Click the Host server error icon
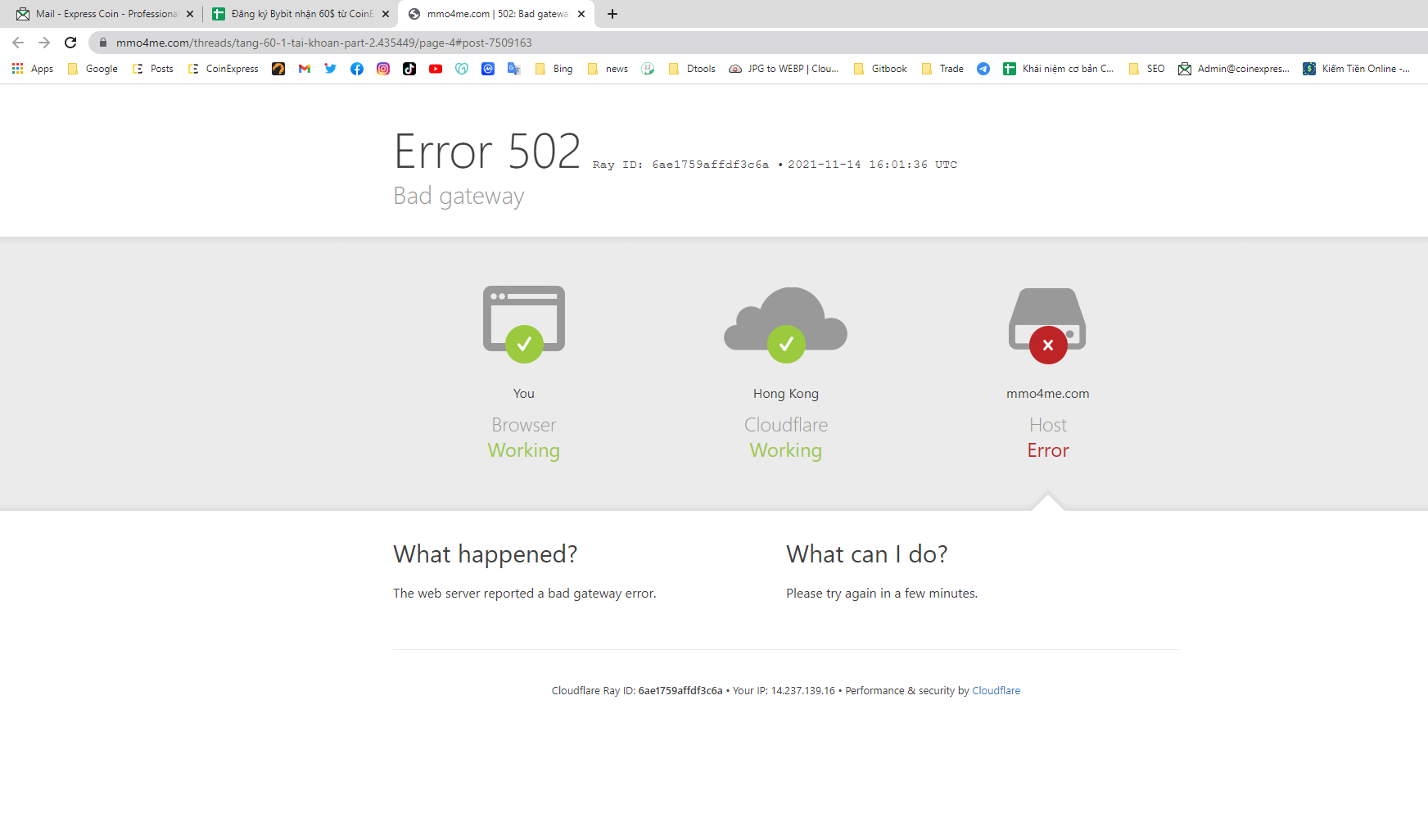The width and height of the screenshot is (1428, 840). 1048,325
